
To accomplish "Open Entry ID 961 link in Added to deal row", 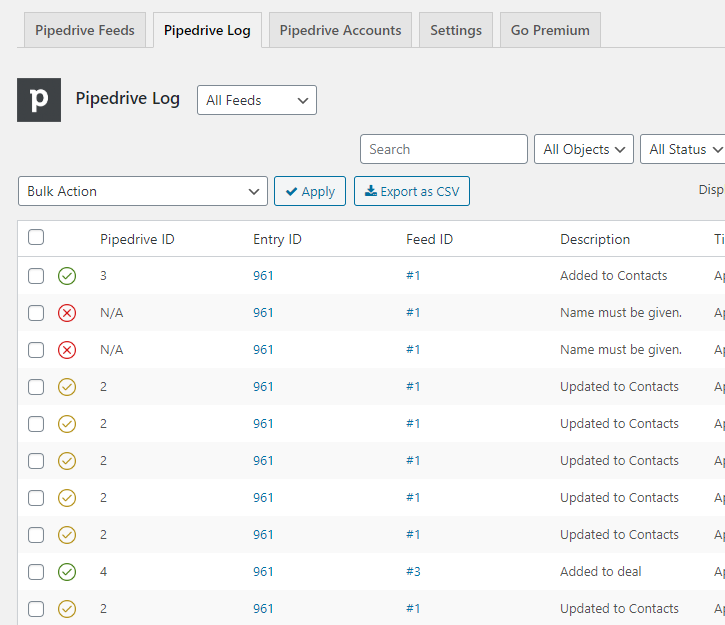I will 263,572.
